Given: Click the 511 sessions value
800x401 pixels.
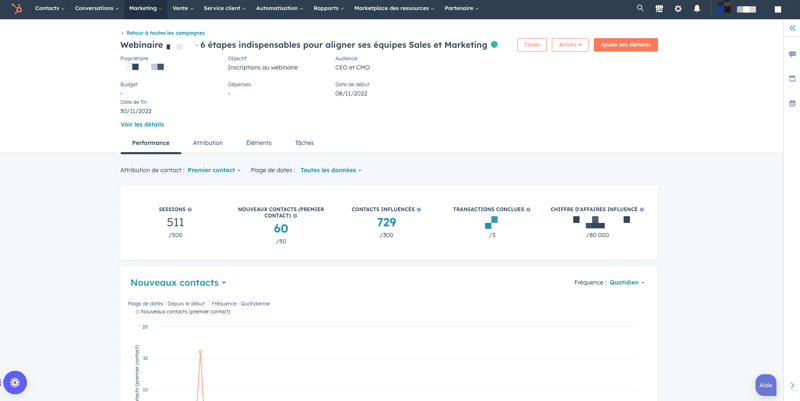Looking at the screenshot, I should pos(176,222).
